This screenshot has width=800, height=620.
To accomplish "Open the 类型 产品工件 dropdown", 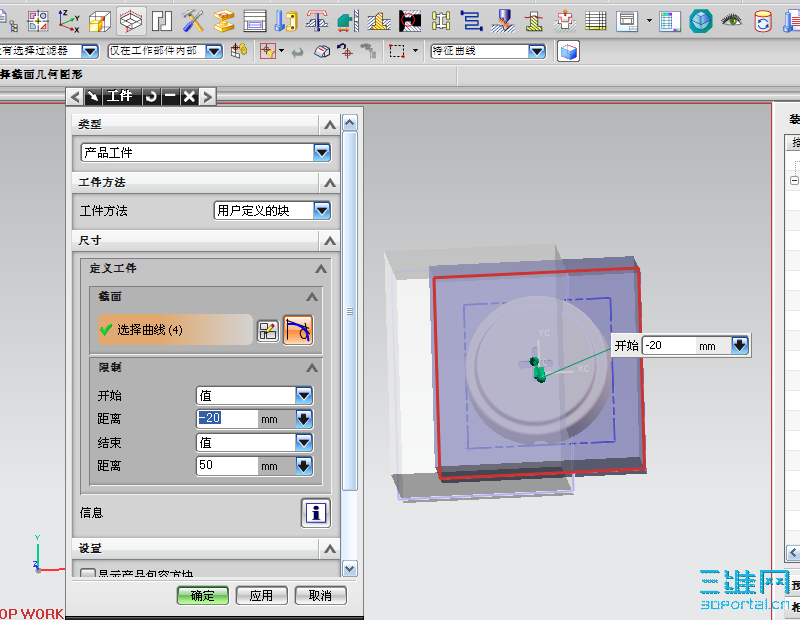I will click(x=322, y=152).
